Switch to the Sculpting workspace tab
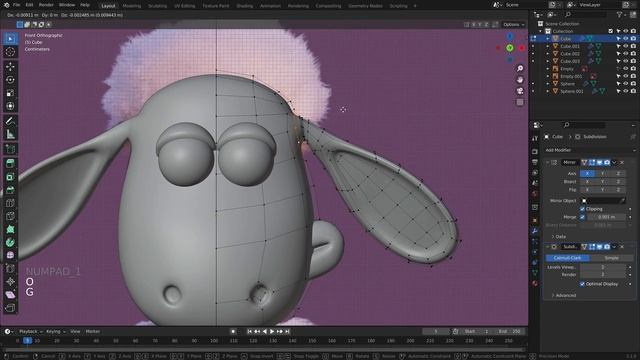 point(158,6)
